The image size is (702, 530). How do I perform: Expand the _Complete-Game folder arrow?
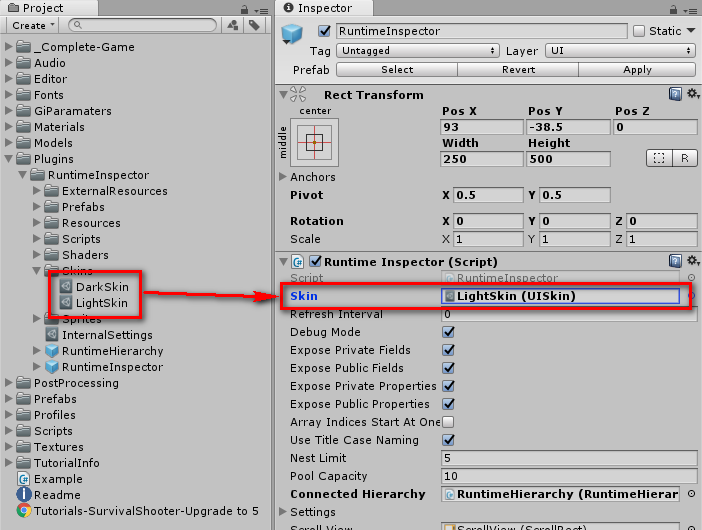click(x=9, y=47)
